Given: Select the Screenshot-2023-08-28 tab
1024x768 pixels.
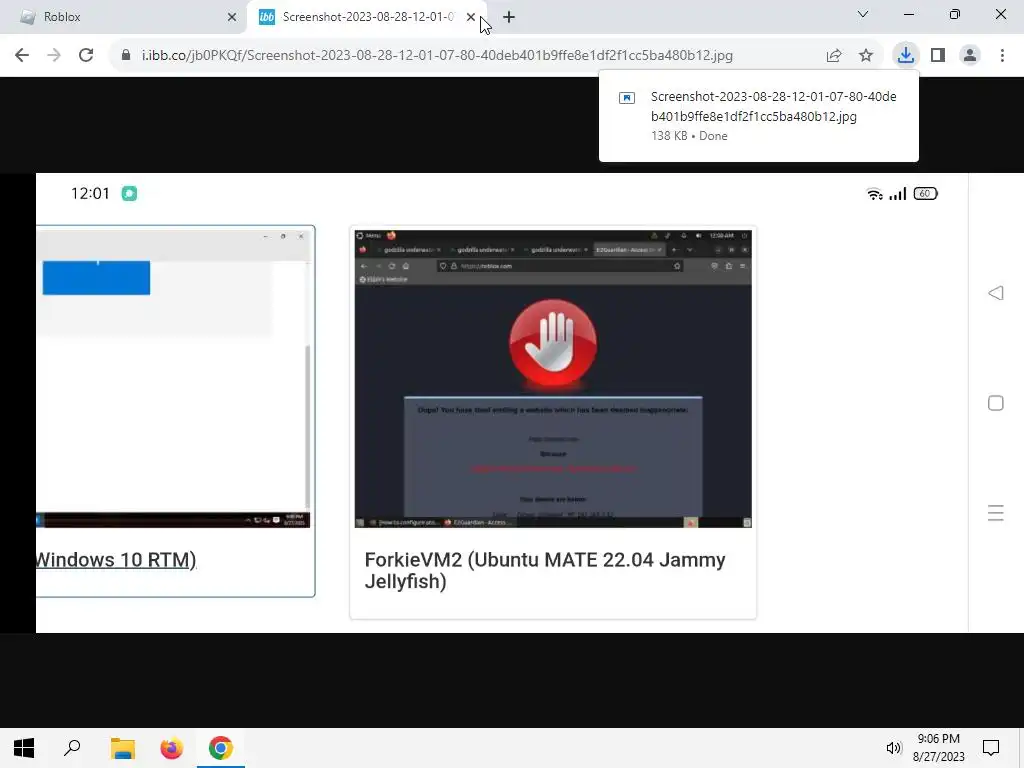Looking at the screenshot, I should [366, 17].
